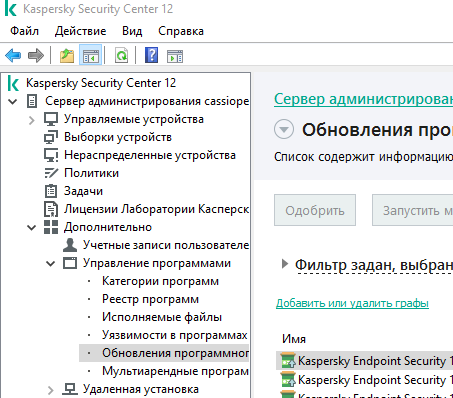Click the Выборки устройств icon
Viewport: 453px width, 398px height.
tap(51, 137)
